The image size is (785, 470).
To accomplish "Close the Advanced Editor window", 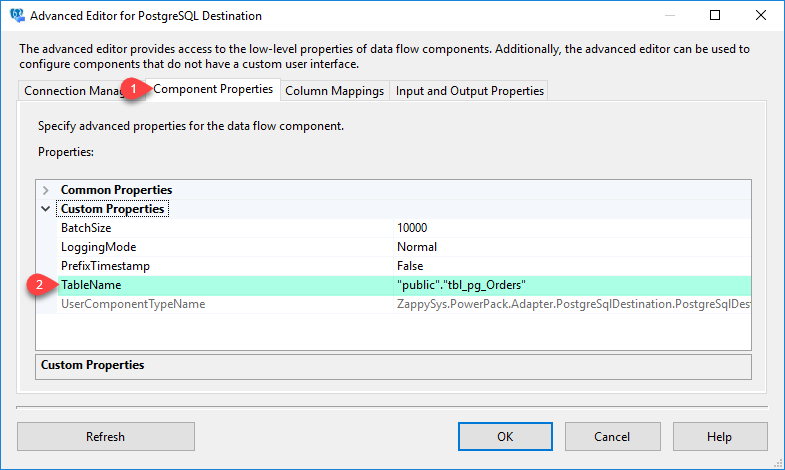I will click(x=761, y=16).
